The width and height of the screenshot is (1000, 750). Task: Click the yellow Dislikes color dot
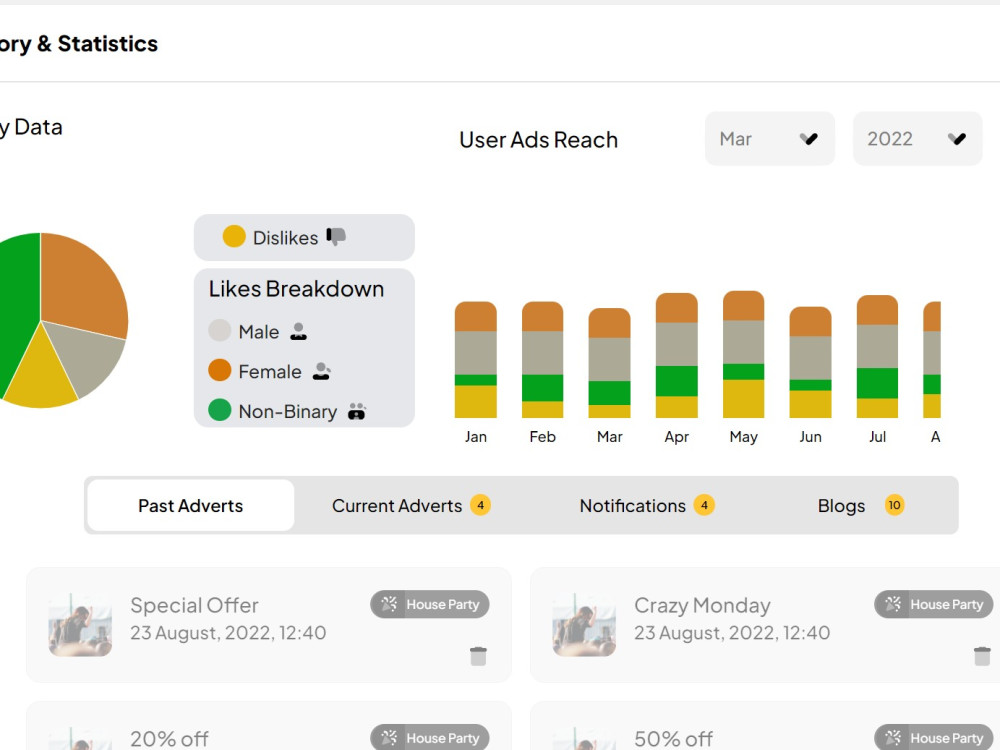[234, 236]
